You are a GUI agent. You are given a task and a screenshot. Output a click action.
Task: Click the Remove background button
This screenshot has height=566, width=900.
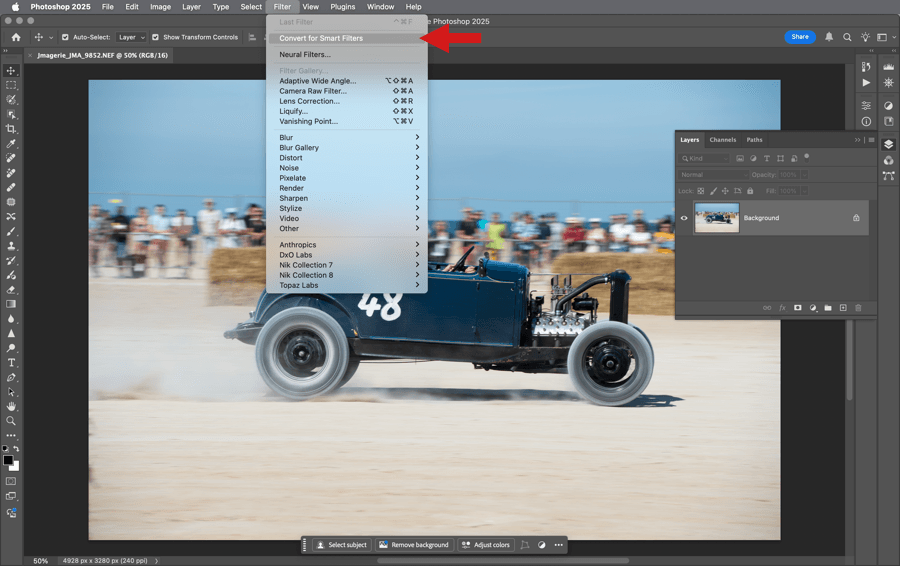pyautogui.click(x=413, y=545)
